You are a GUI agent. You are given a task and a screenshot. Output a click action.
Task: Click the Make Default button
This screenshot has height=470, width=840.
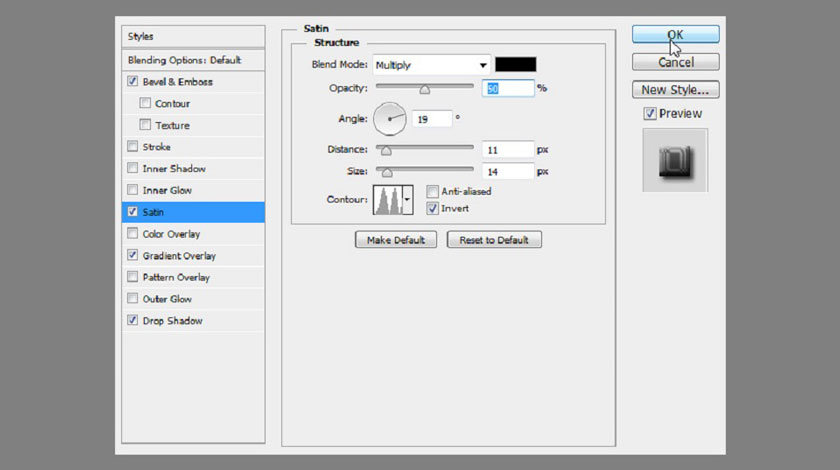[x=396, y=240]
